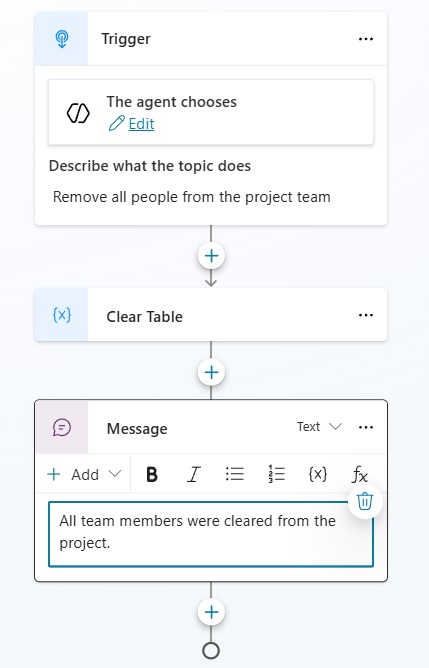Delete the message with the trash icon

pos(365,501)
